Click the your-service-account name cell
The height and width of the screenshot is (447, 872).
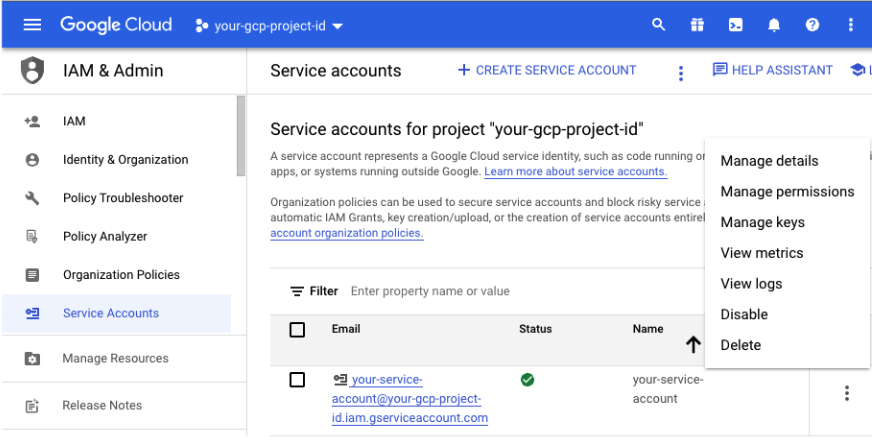[668, 389]
